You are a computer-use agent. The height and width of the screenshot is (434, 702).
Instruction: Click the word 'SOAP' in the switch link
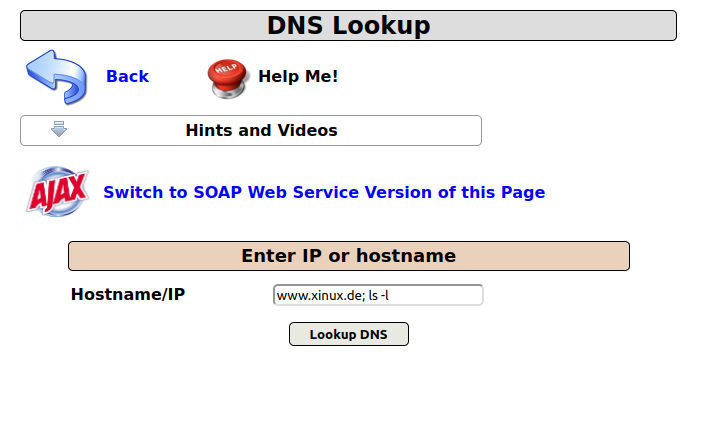coord(219,193)
